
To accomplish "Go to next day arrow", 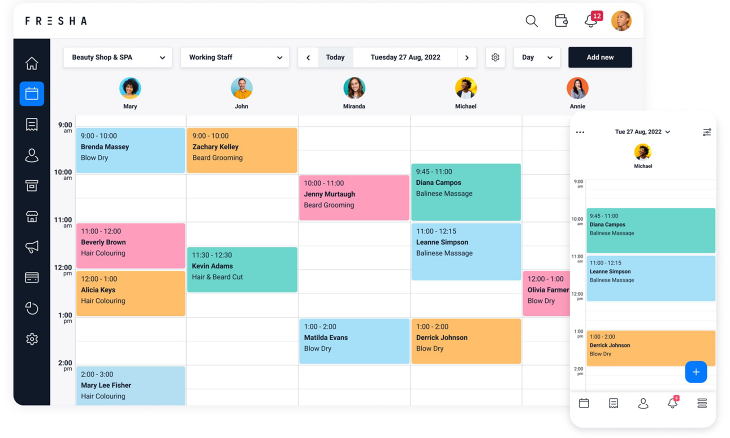I will tap(467, 58).
